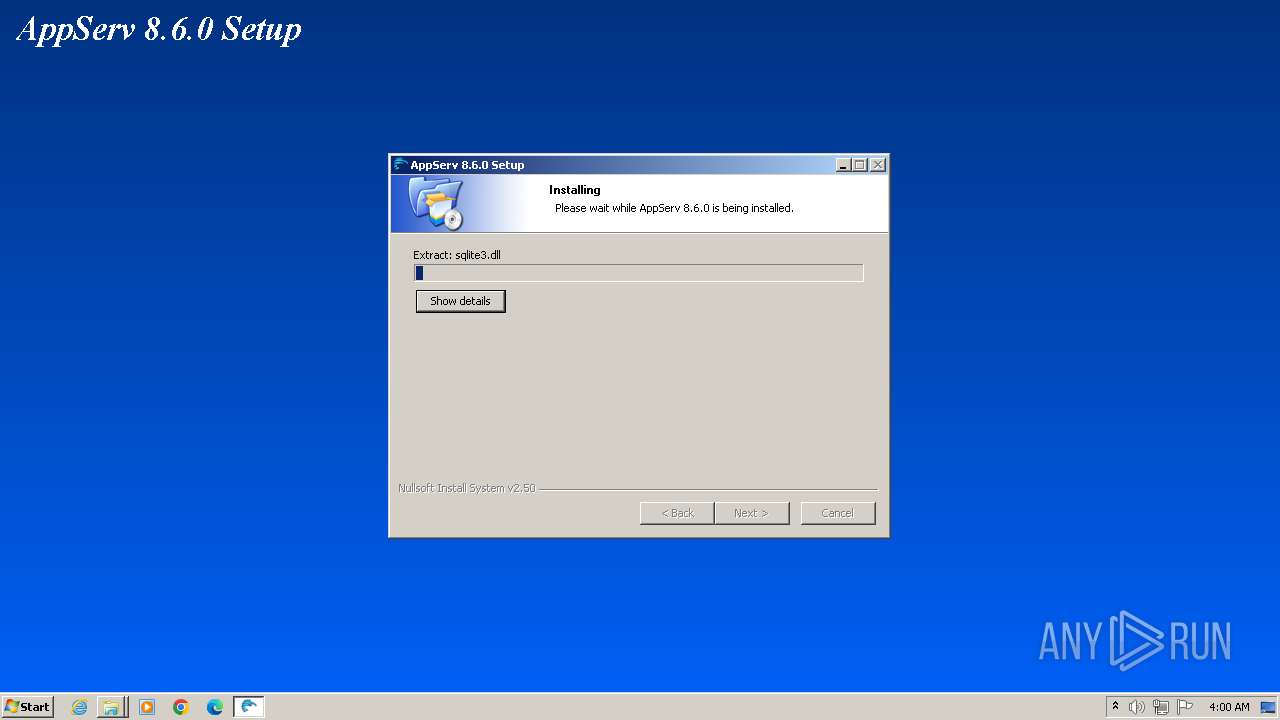This screenshot has height=720, width=1280.
Task: Click the AppServ title bar icon
Action: pyautogui.click(x=400, y=165)
